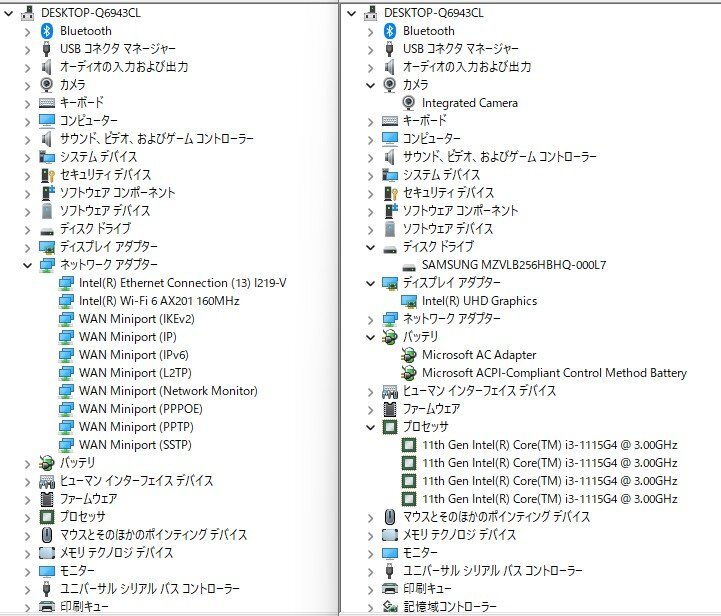Select サウンド、ビデオ、およびゲーム コントローラー in right pane
Viewport: 721px width, 616px height.
click(500, 157)
